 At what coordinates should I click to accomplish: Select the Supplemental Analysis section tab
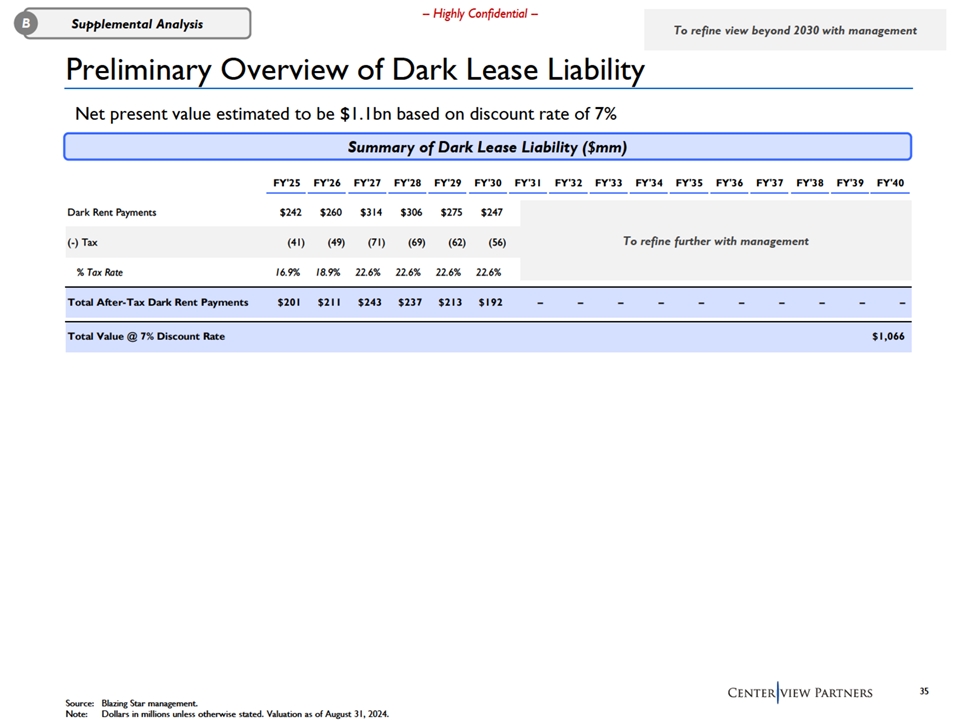136,24
